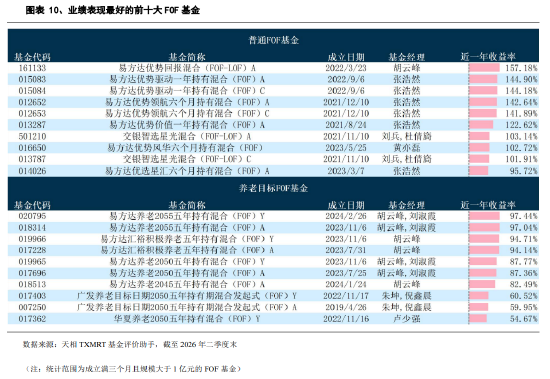This screenshot has height=379, width=550.
Task: Click the 数据来源 footnote text
Action: click(x=130, y=345)
